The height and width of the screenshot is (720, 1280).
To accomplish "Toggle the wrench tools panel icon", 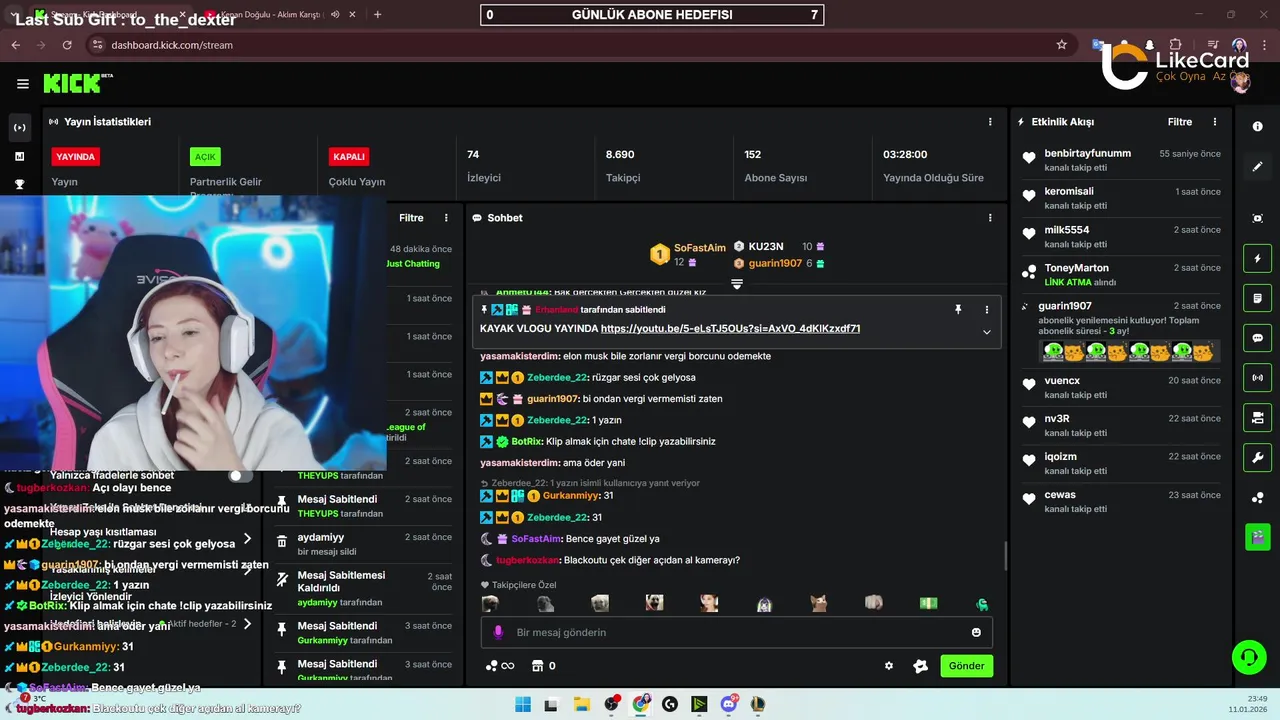I will point(1257,458).
